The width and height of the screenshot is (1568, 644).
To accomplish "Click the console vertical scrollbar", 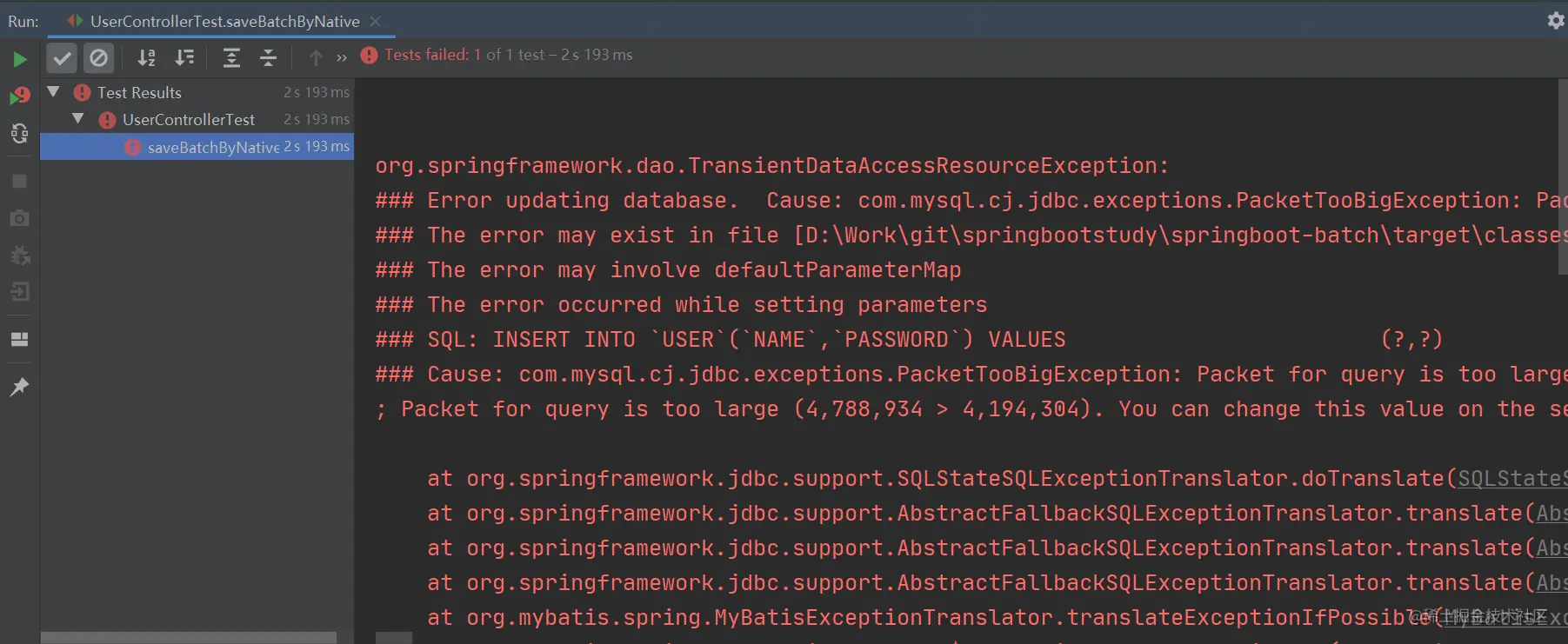I will [1563, 178].
